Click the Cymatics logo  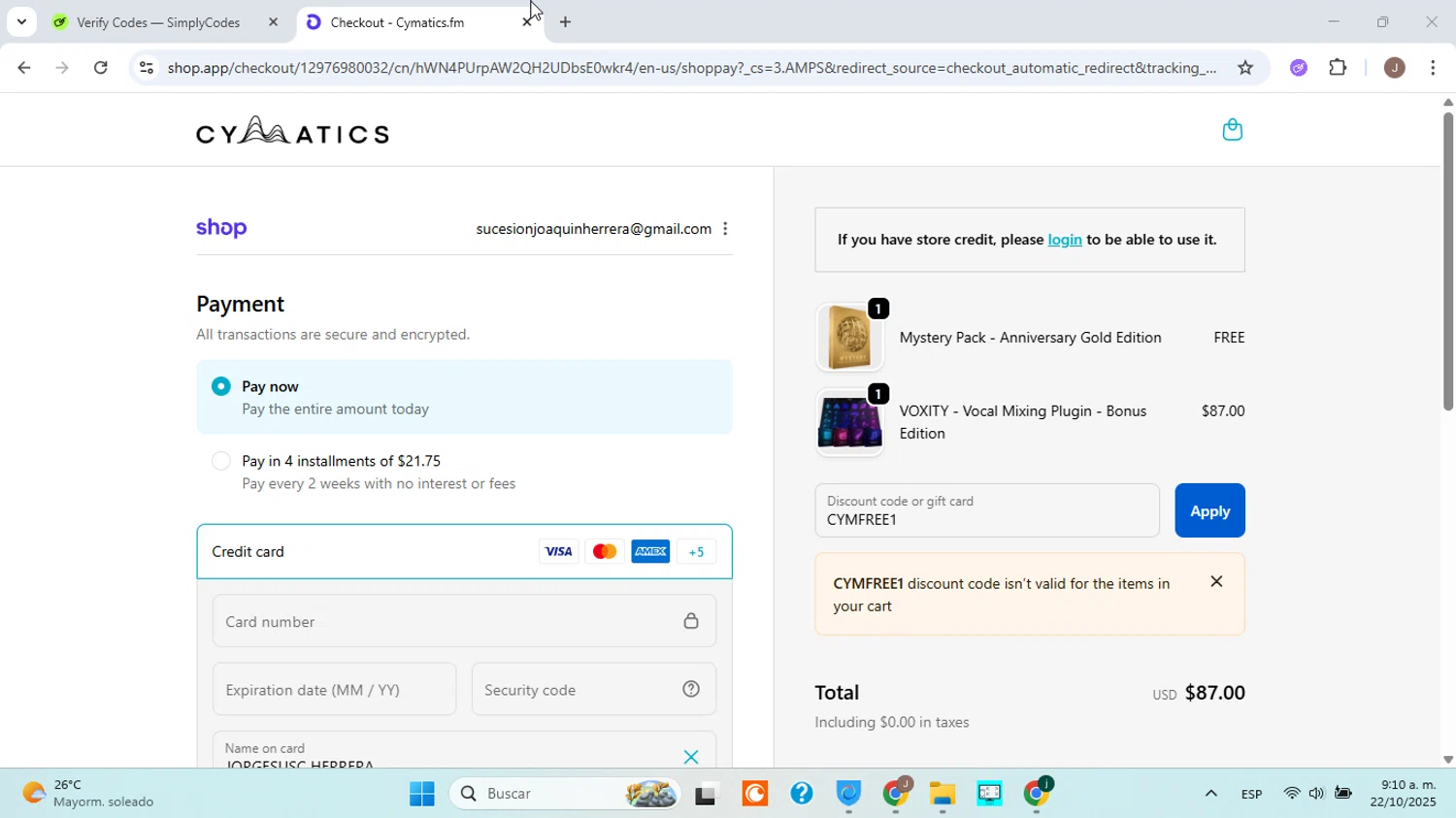click(x=292, y=130)
